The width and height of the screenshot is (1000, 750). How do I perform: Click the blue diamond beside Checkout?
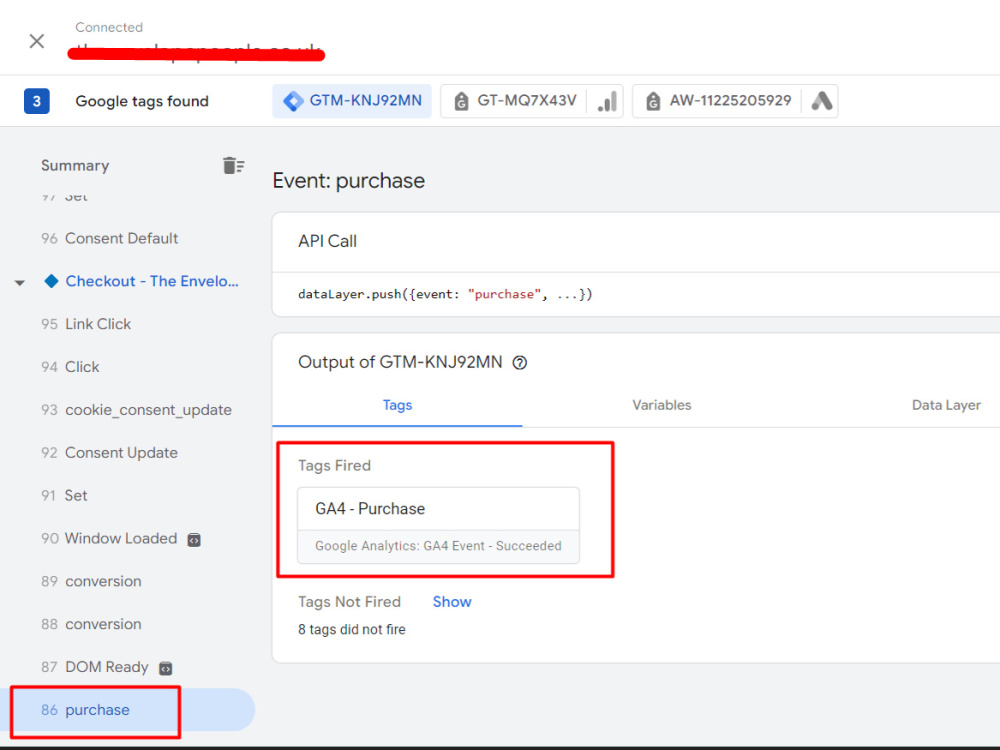(x=51, y=281)
